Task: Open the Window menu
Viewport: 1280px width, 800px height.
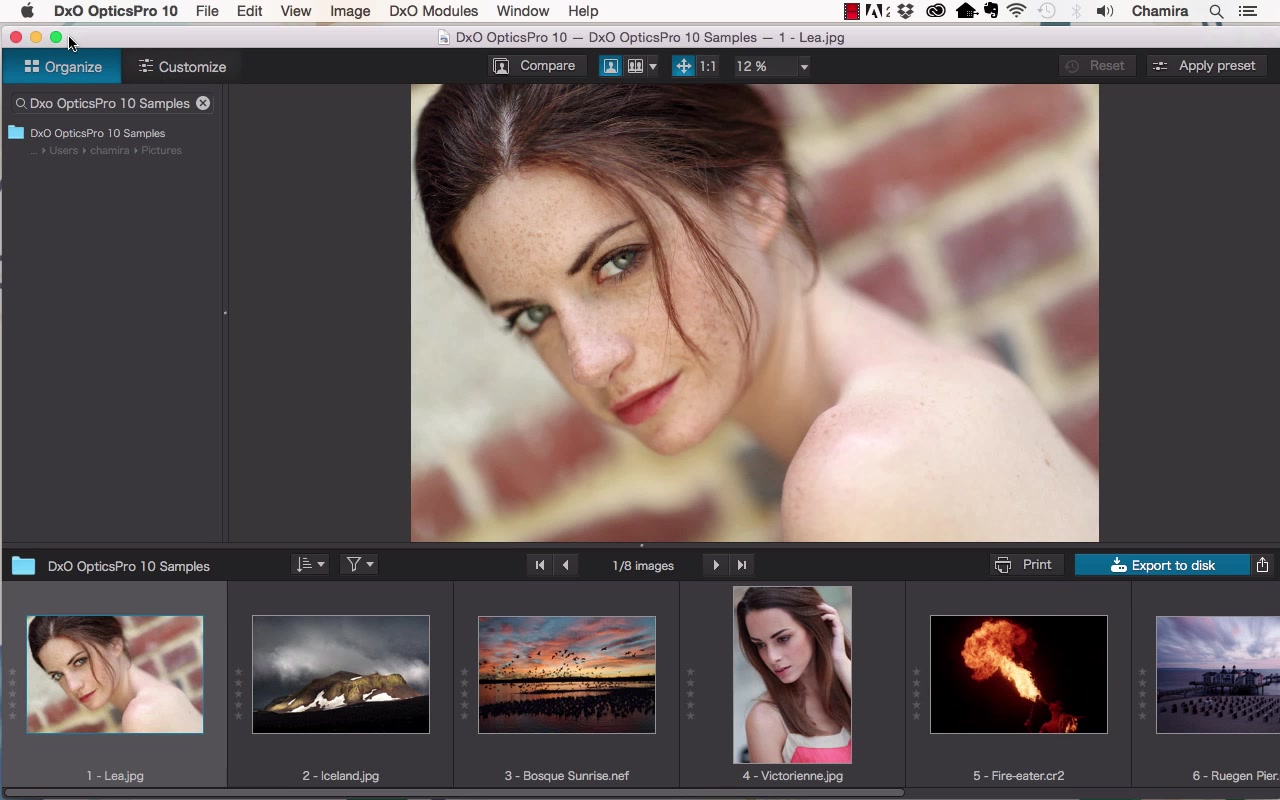Action: click(x=522, y=11)
